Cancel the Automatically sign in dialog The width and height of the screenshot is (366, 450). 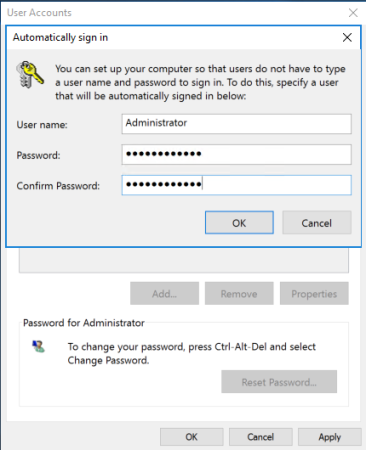click(317, 223)
